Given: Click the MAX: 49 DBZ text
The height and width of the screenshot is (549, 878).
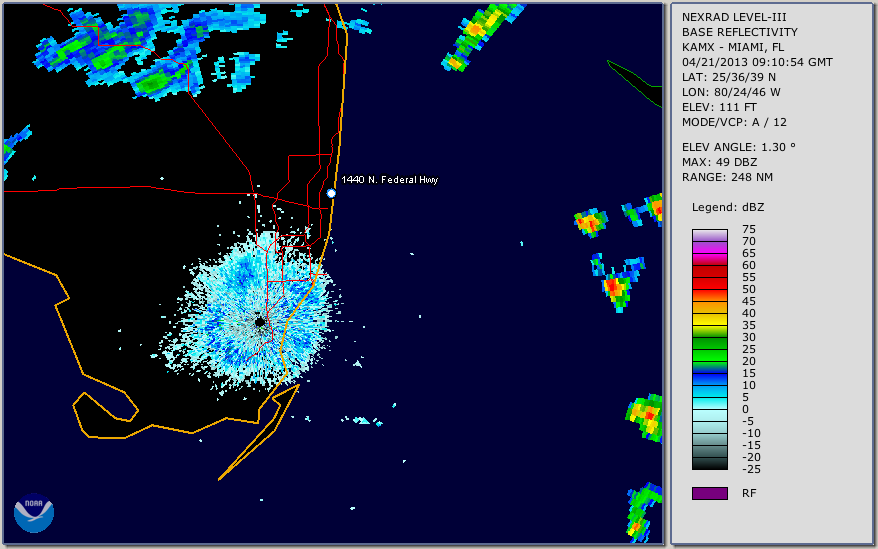Looking at the screenshot, I should (x=720, y=162).
